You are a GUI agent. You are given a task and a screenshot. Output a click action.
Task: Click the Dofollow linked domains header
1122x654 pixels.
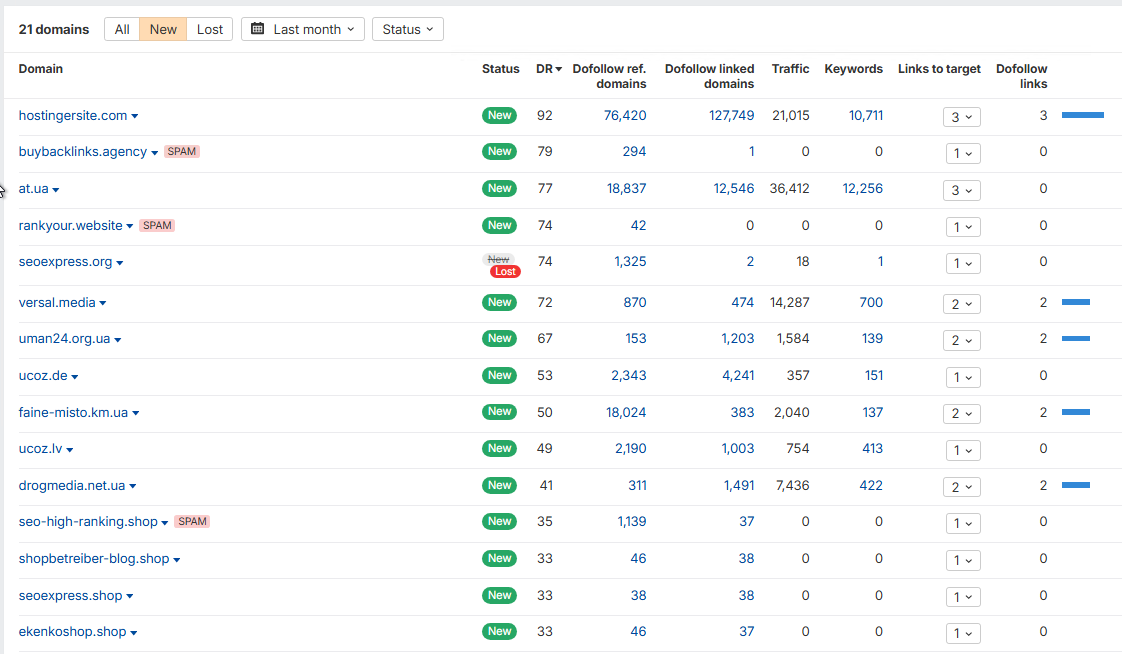709,76
